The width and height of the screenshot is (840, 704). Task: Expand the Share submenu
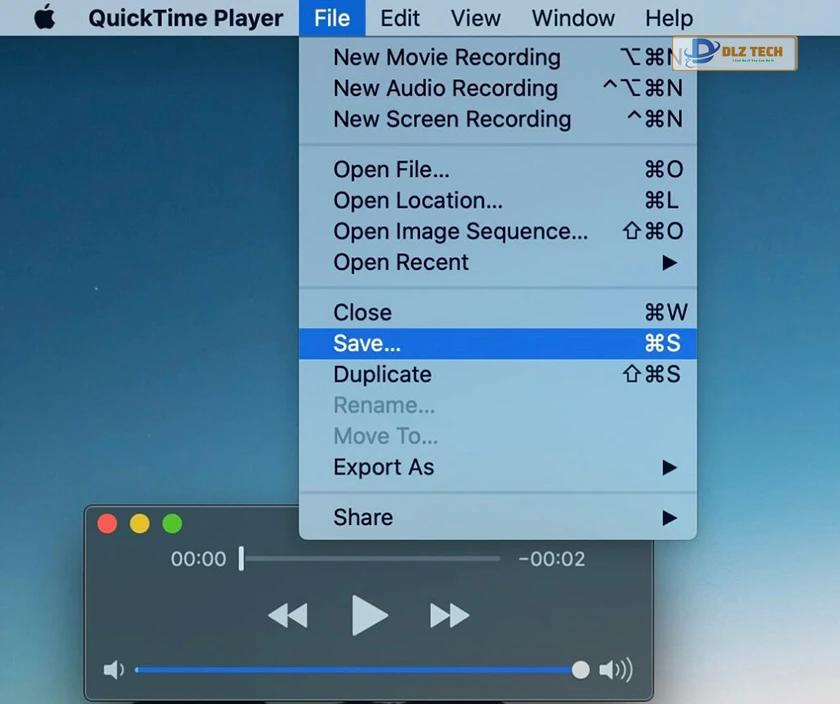click(498, 518)
